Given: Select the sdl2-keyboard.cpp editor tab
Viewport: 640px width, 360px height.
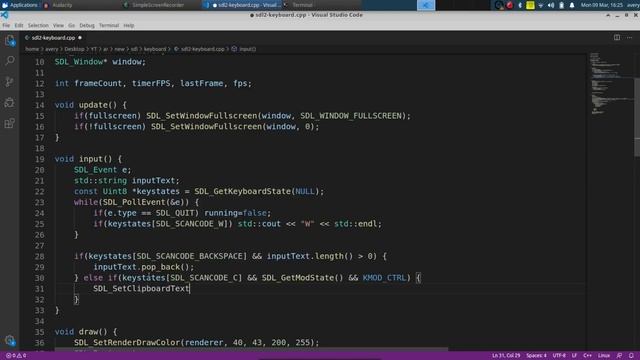Looking at the screenshot, I should [53, 38].
